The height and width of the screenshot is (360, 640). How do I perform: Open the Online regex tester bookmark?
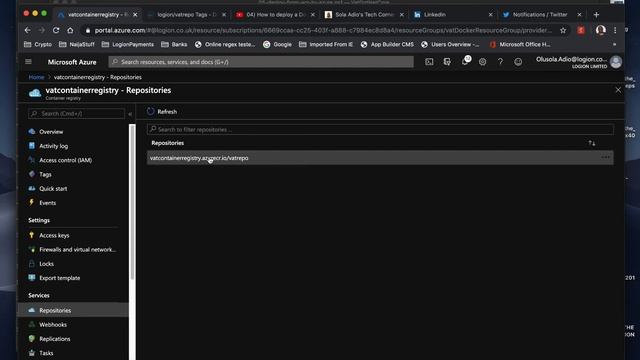click(x=225, y=44)
